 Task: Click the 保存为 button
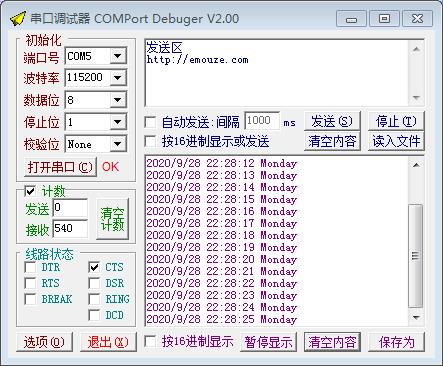tap(396, 342)
